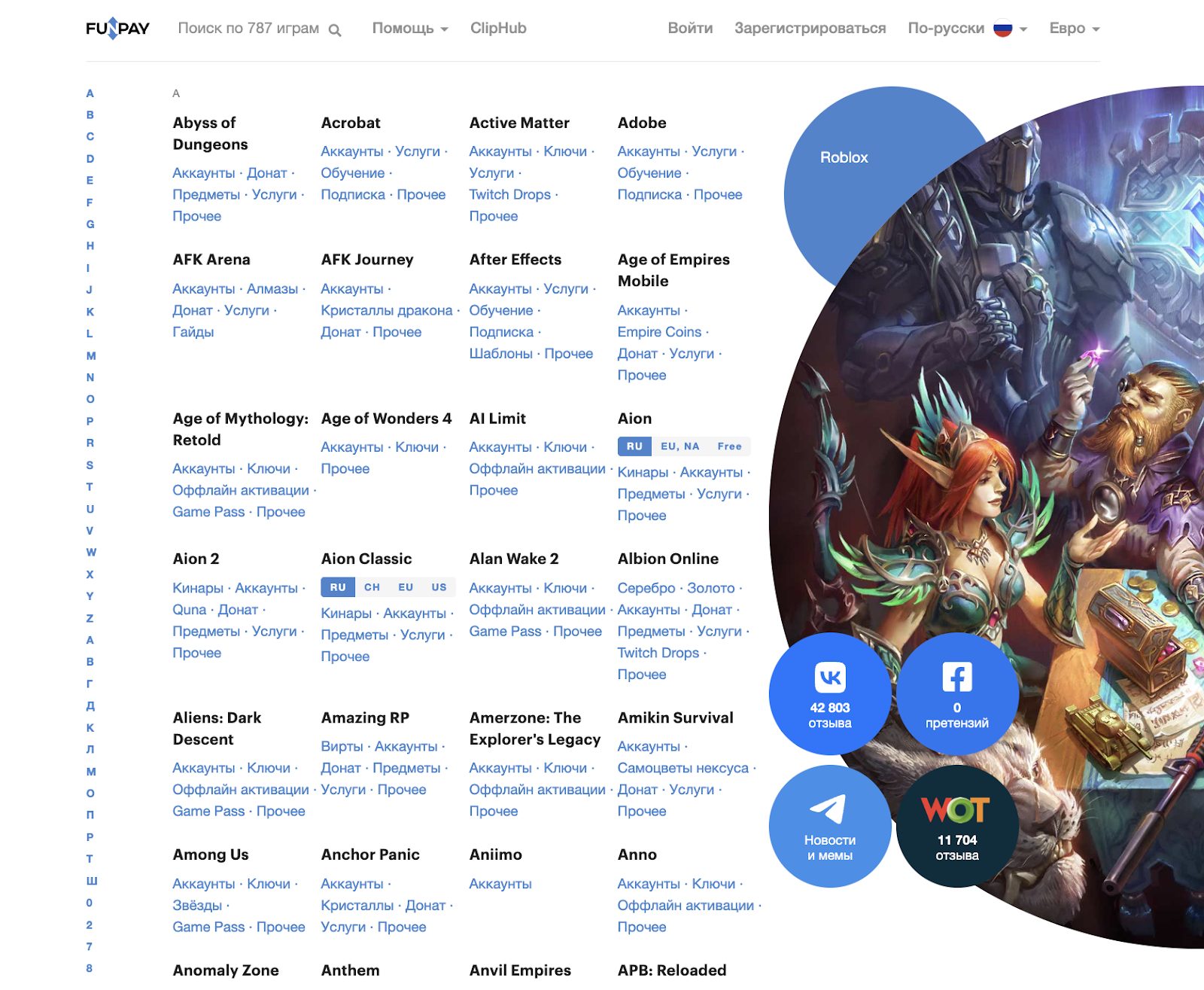Open ClipHub in the top navigation
Screen dimensions: 1204x990
pos(498,29)
